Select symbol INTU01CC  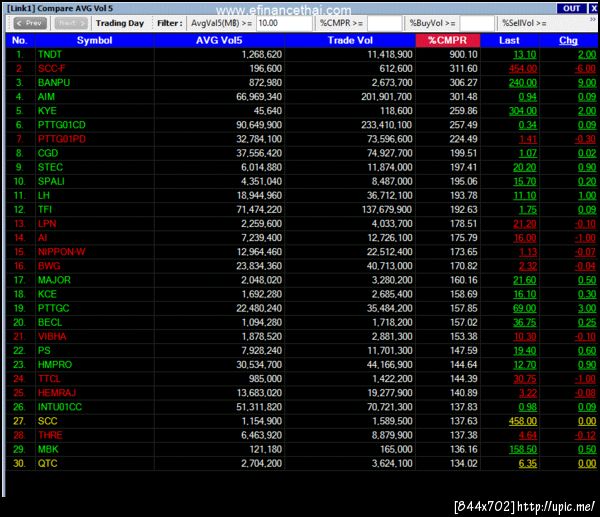tap(60, 407)
